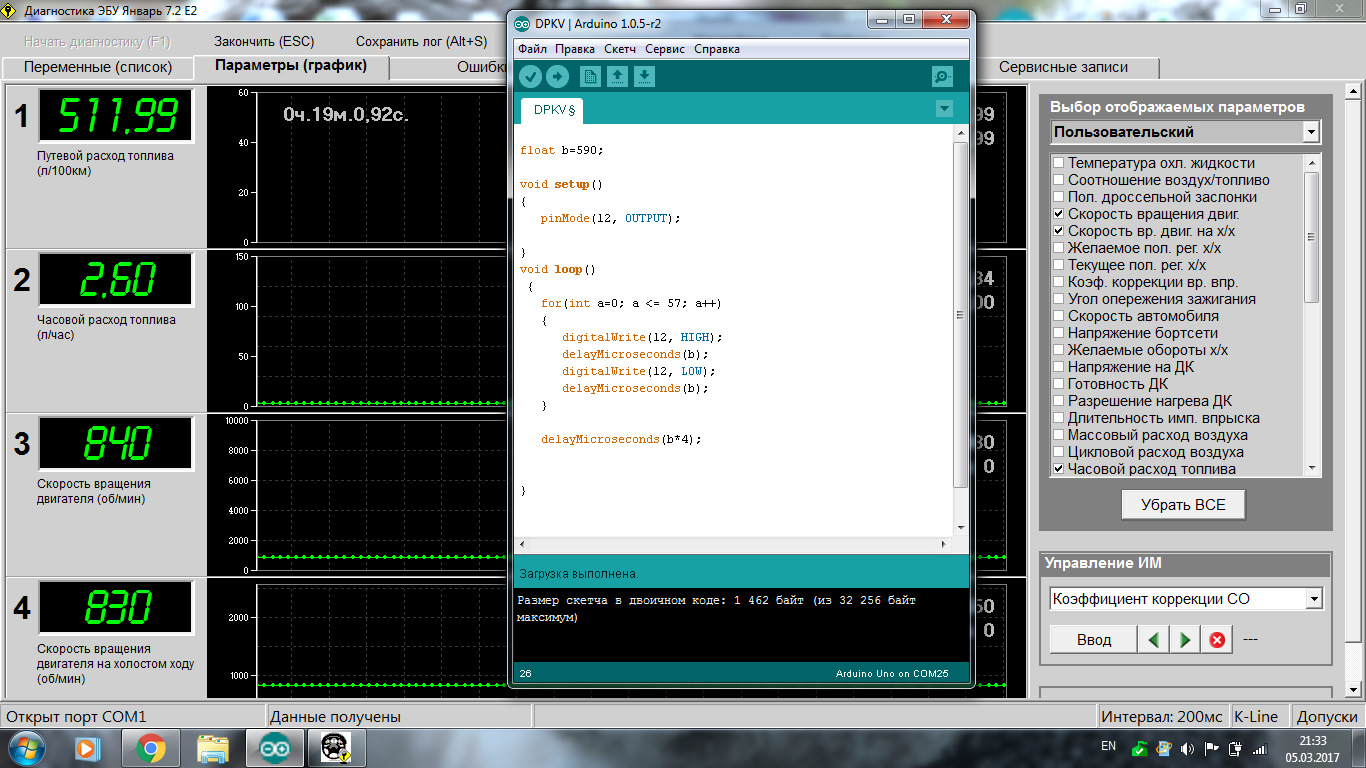Image resolution: width=1366 pixels, height=768 pixels.
Task: Open a sketch using the up-arrow icon
Action: [x=617, y=76]
